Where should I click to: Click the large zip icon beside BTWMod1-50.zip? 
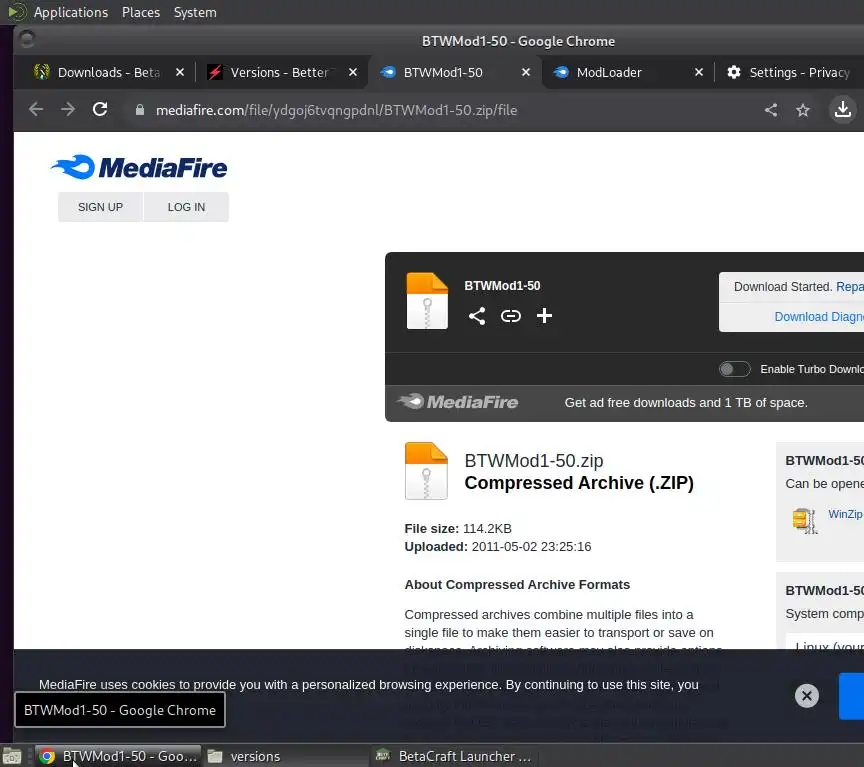(x=426, y=471)
